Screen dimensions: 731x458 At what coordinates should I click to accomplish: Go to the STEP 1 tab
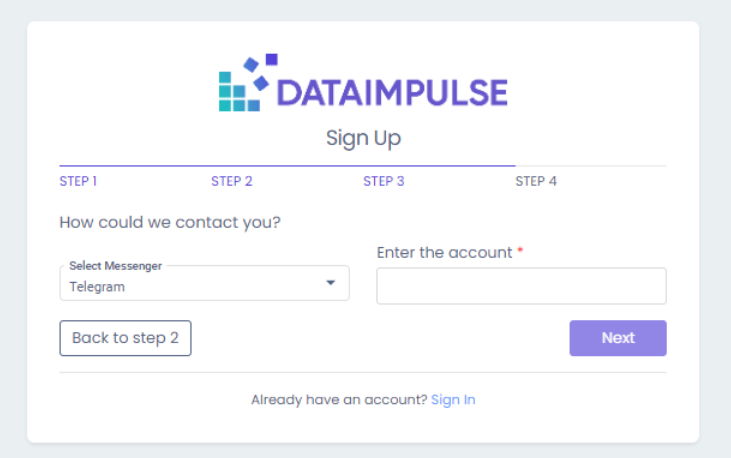78,181
